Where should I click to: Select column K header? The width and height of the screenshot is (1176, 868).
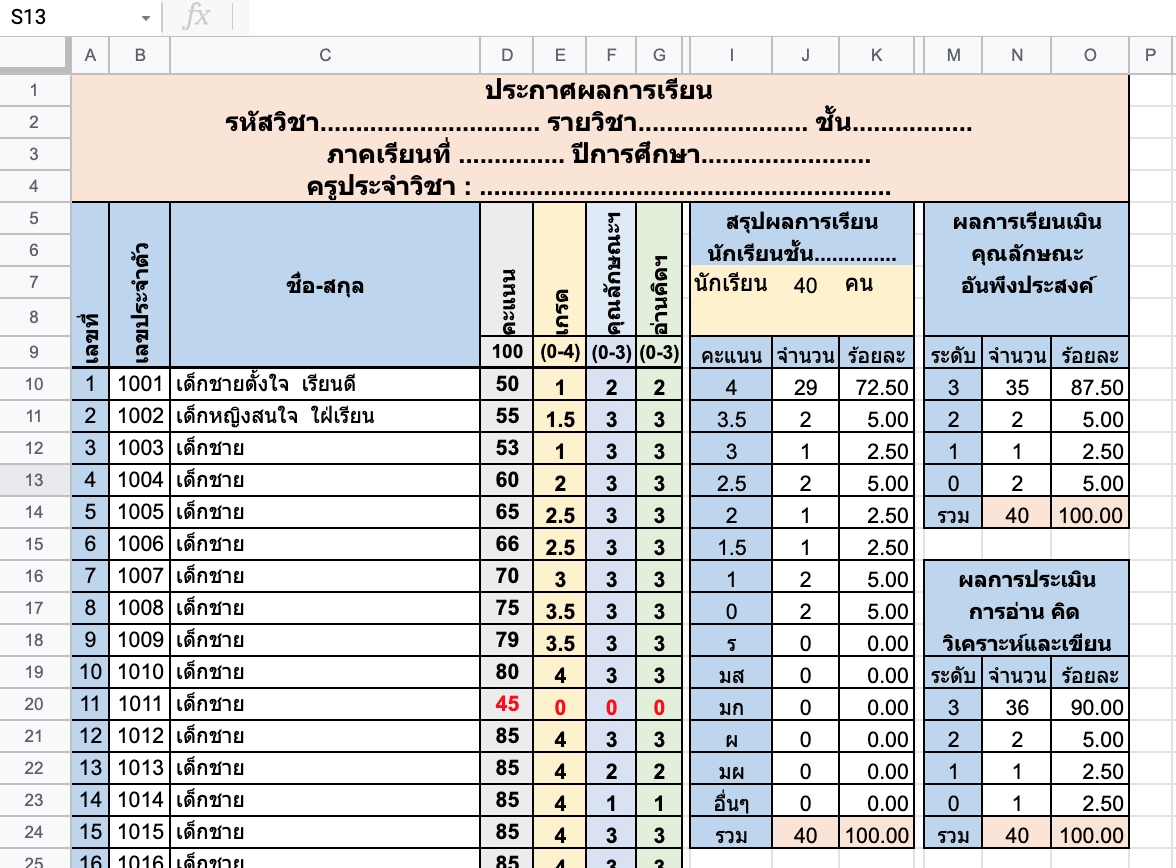point(876,55)
